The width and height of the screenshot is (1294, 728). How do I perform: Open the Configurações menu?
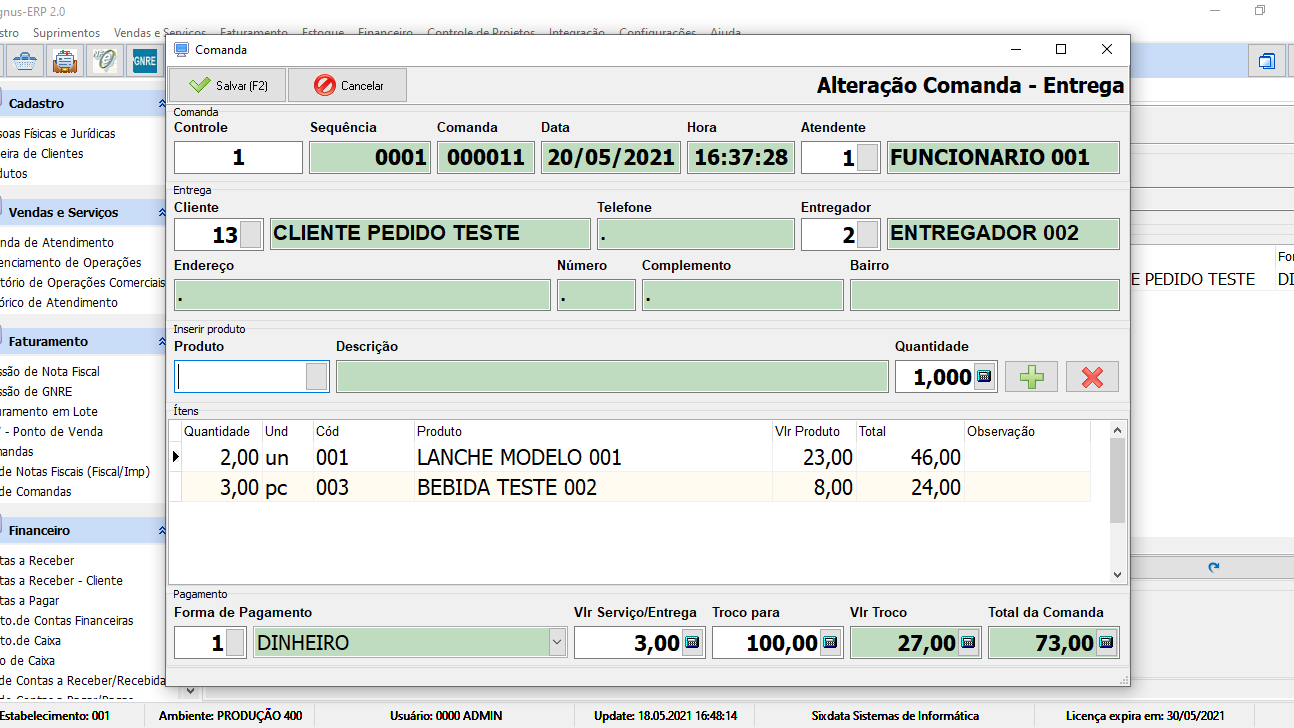[x=657, y=33]
